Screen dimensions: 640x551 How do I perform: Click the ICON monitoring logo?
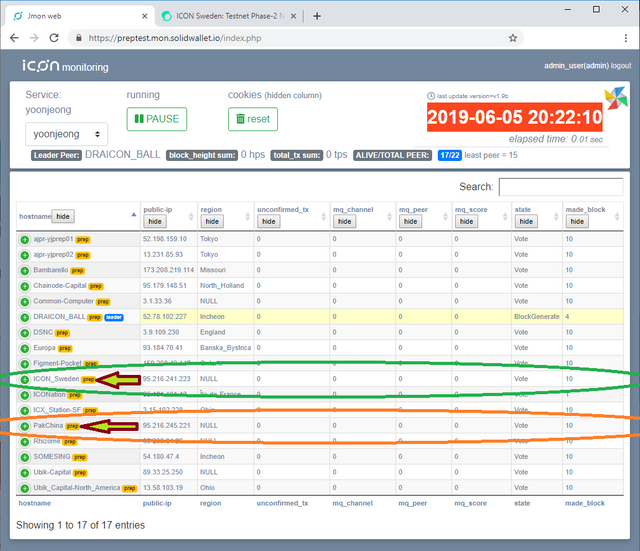pos(65,66)
